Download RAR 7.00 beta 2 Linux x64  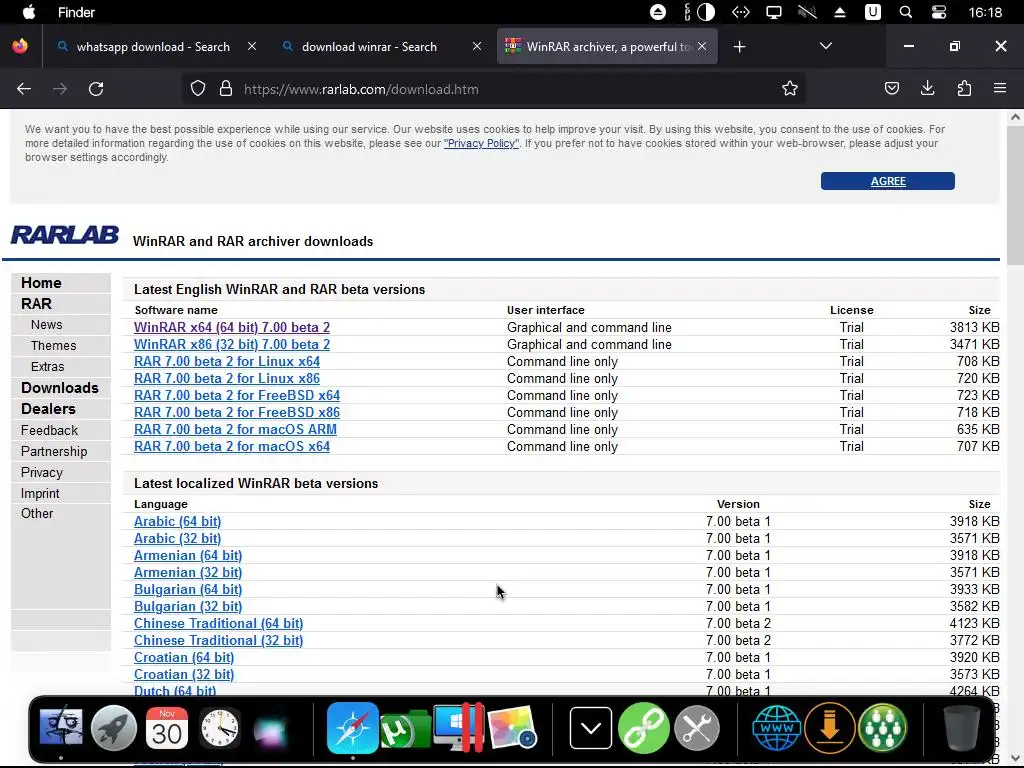click(x=227, y=361)
